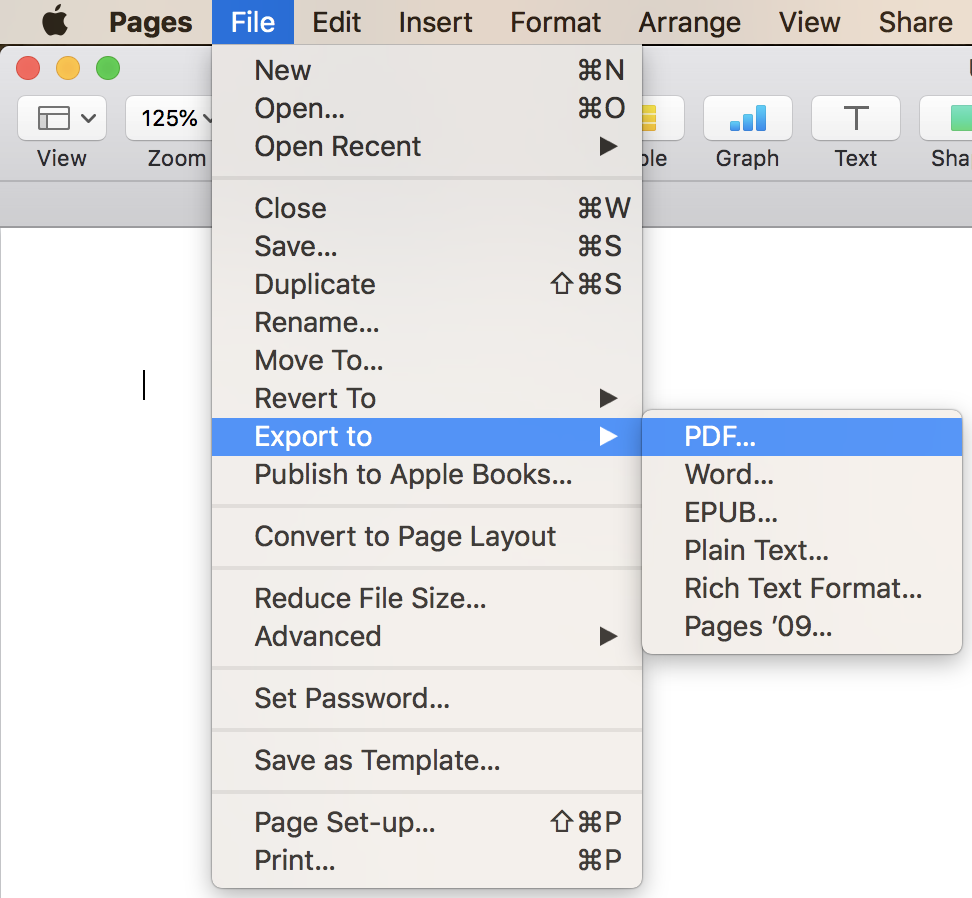
Task: Click the Shape toolbar icon
Action: [x=946, y=118]
